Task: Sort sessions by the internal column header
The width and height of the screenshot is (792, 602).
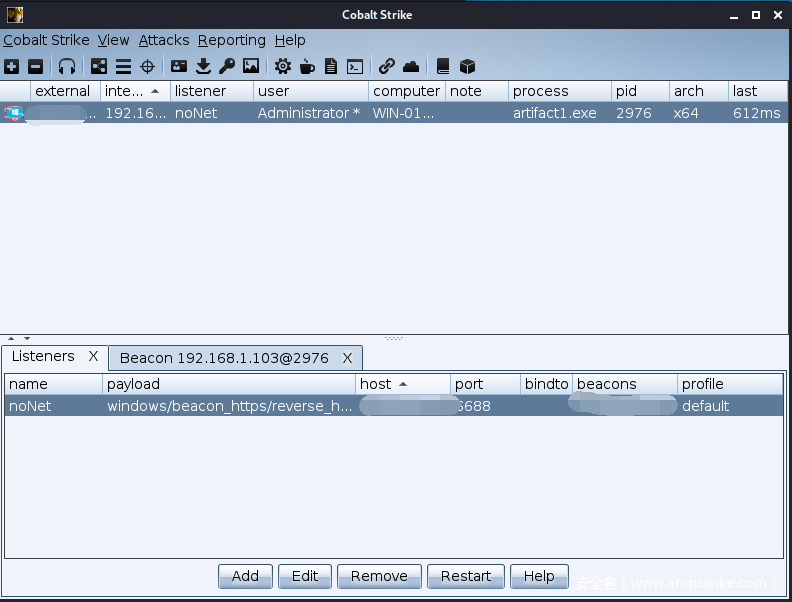Action: pyautogui.click(x=135, y=91)
